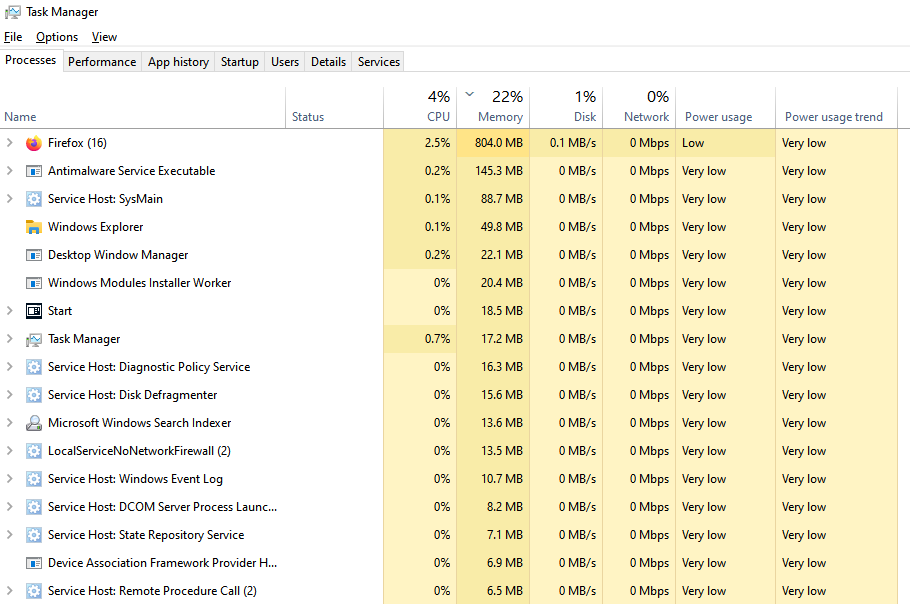
Task: Go to the Details tab
Action: point(328,62)
